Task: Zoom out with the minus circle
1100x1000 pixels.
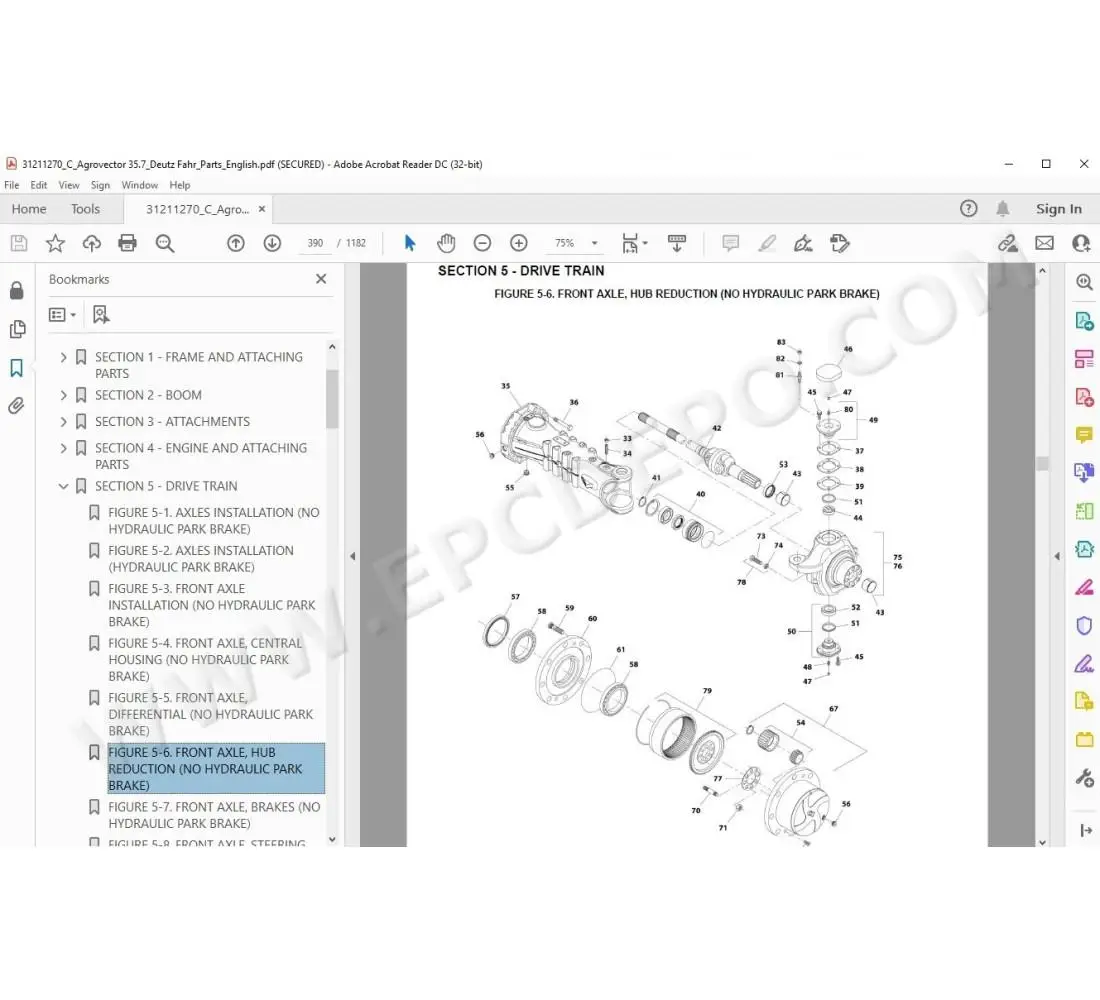Action: [483, 244]
